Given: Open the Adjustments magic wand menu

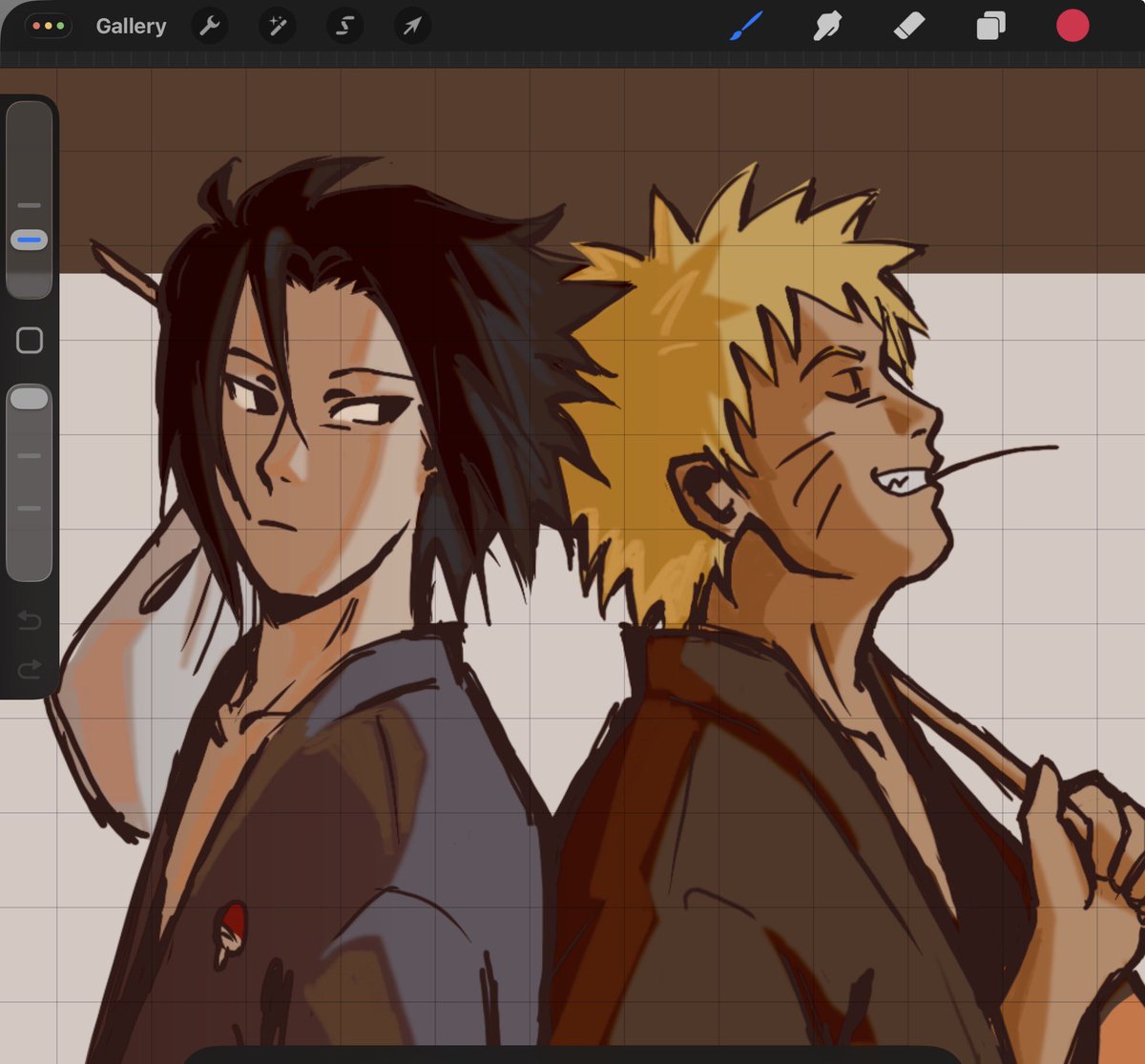Looking at the screenshot, I should click(x=278, y=26).
